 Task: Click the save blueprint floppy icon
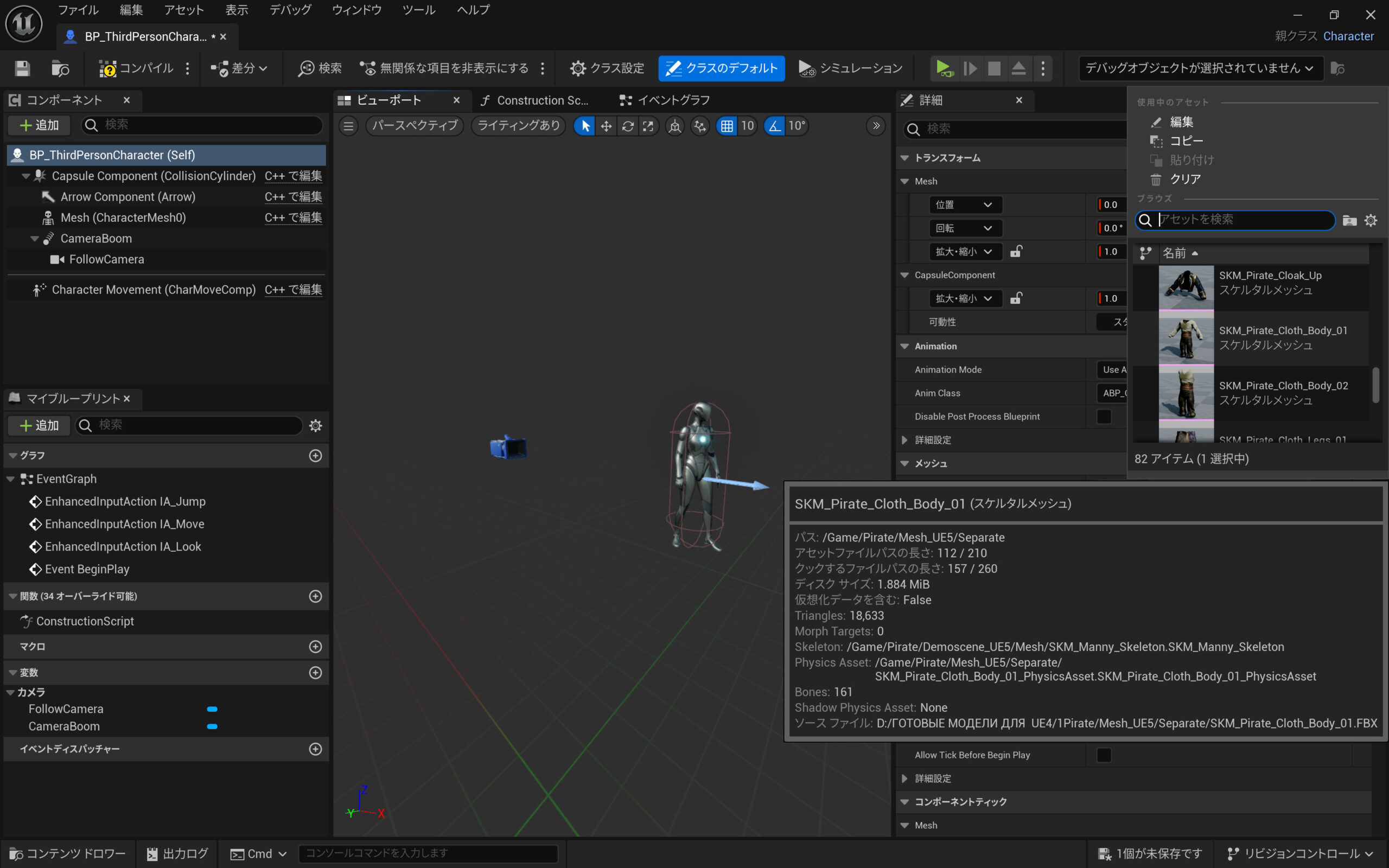pos(22,68)
